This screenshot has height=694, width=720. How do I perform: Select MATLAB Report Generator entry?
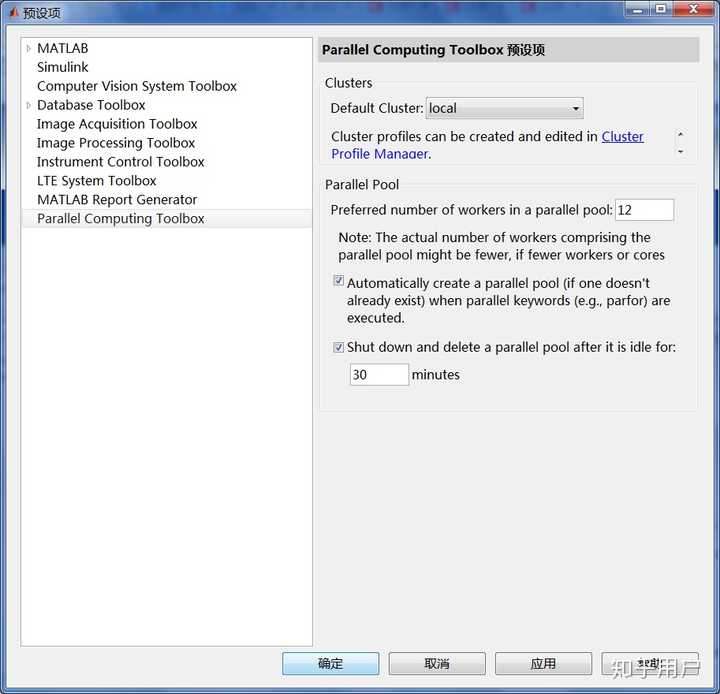(117, 200)
